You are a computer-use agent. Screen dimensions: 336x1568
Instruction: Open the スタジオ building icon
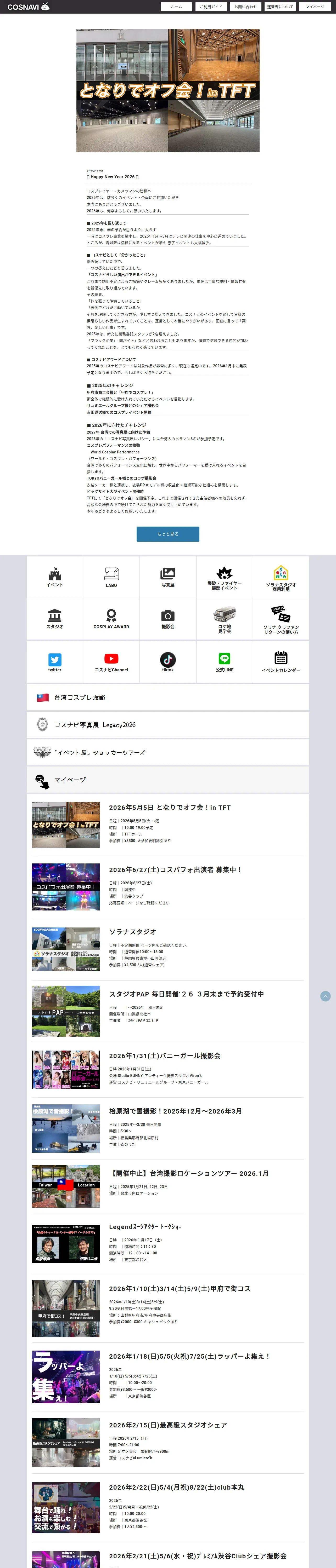tap(55, 615)
